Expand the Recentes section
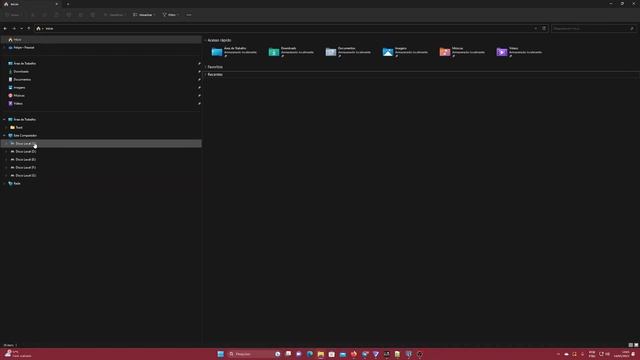This screenshot has width=640, height=360. point(205,75)
